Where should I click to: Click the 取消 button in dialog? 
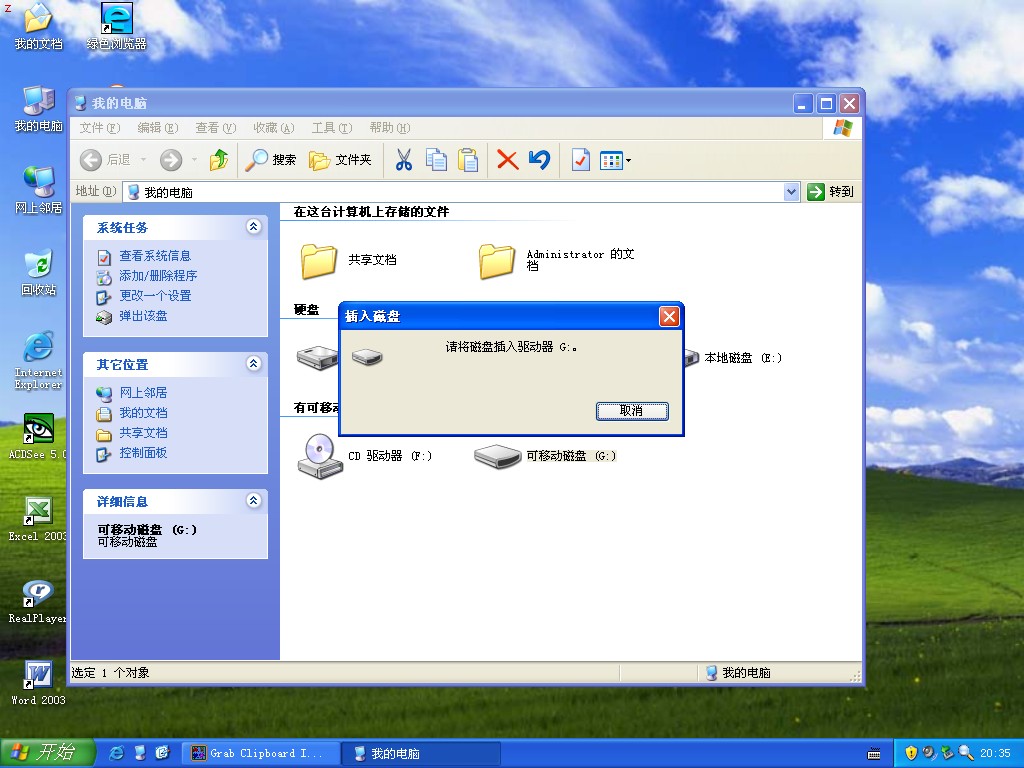point(632,411)
